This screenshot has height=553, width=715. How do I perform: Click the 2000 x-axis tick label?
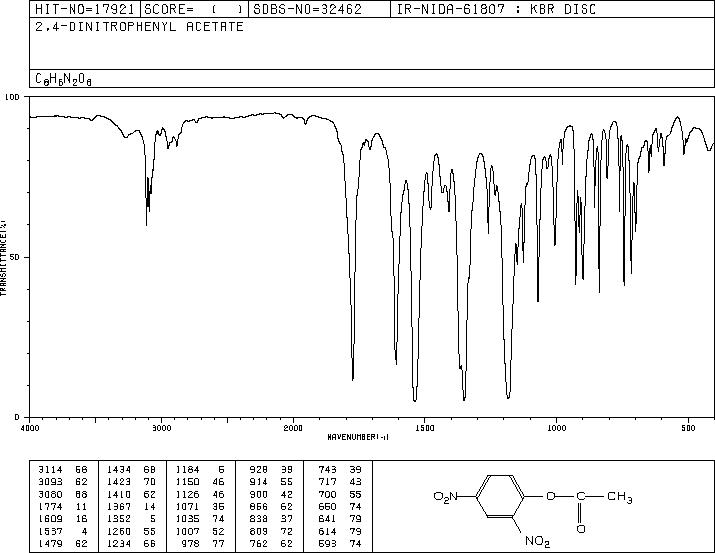point(293,428)
